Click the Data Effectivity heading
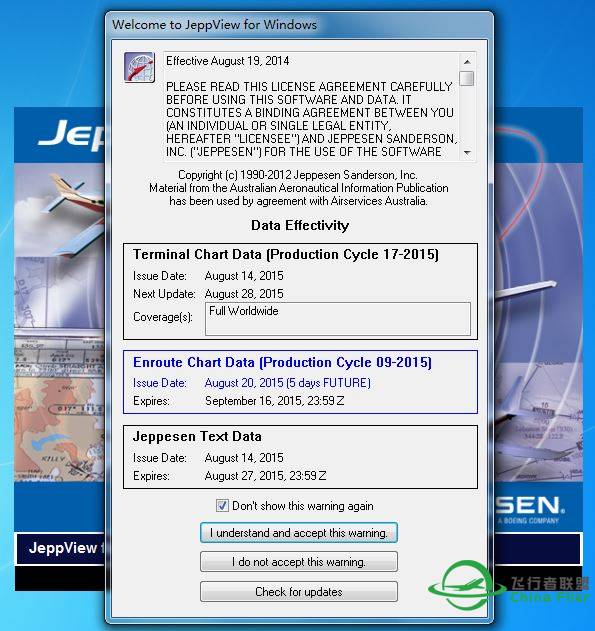 300,225
